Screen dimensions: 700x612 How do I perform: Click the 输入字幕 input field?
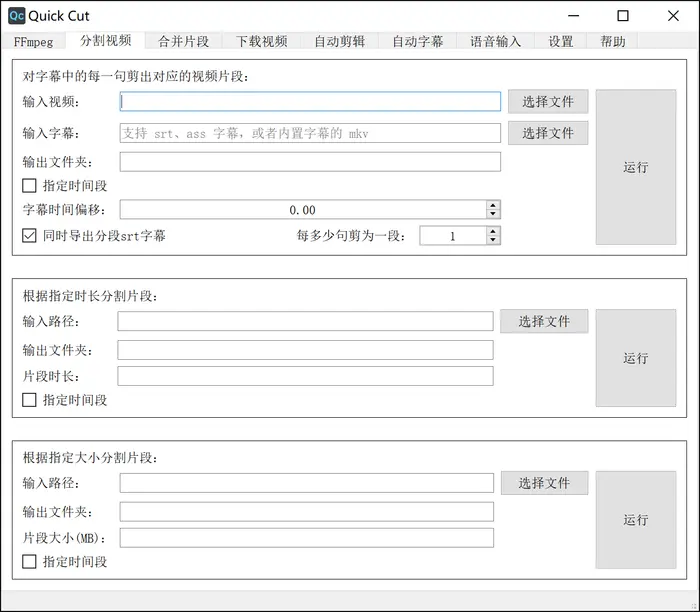(x=310, y=133)
